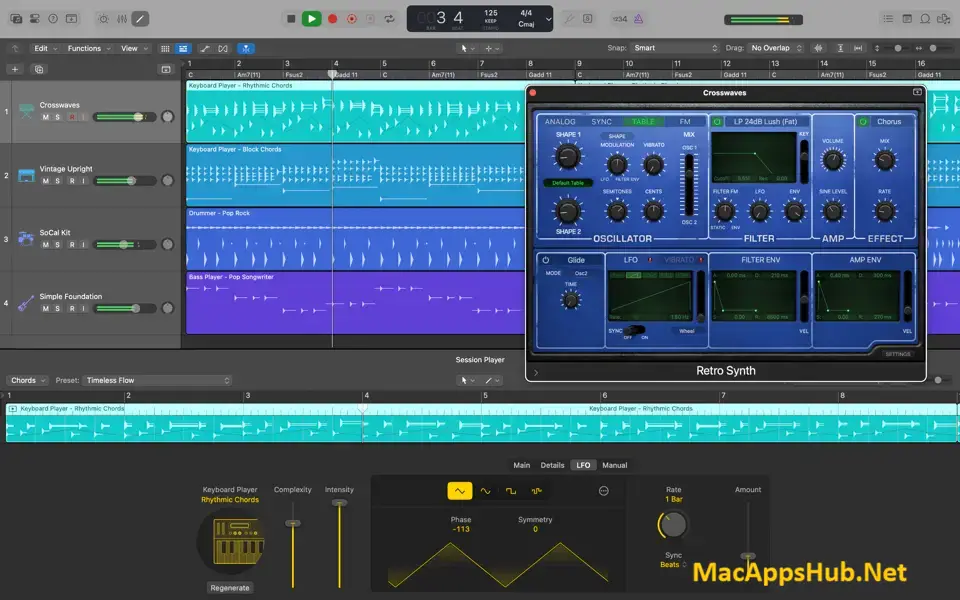
Task: Click the horizontal auto zoom icon
Action: [858, 48]
